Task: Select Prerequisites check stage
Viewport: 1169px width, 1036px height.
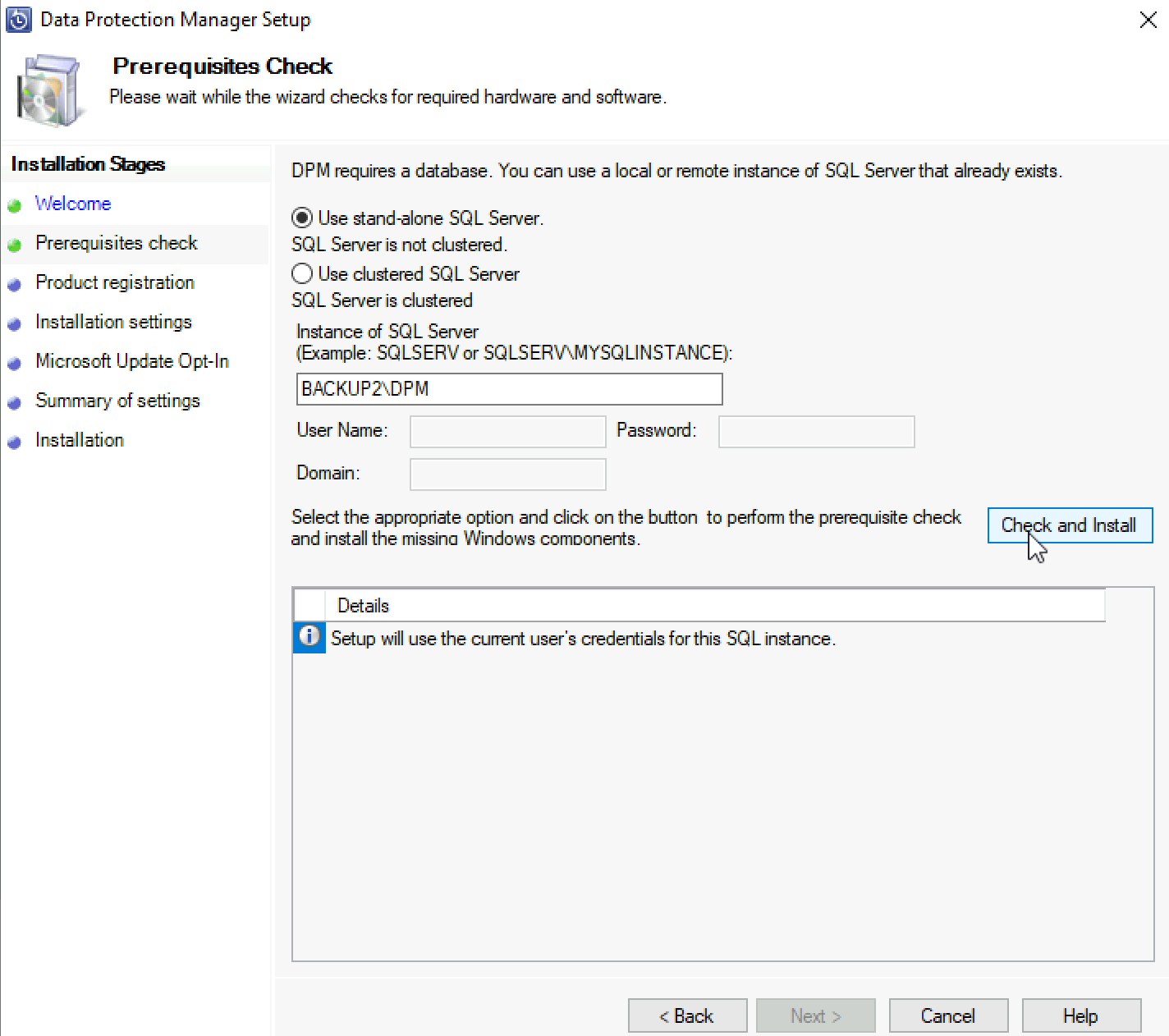Action: 117,243
